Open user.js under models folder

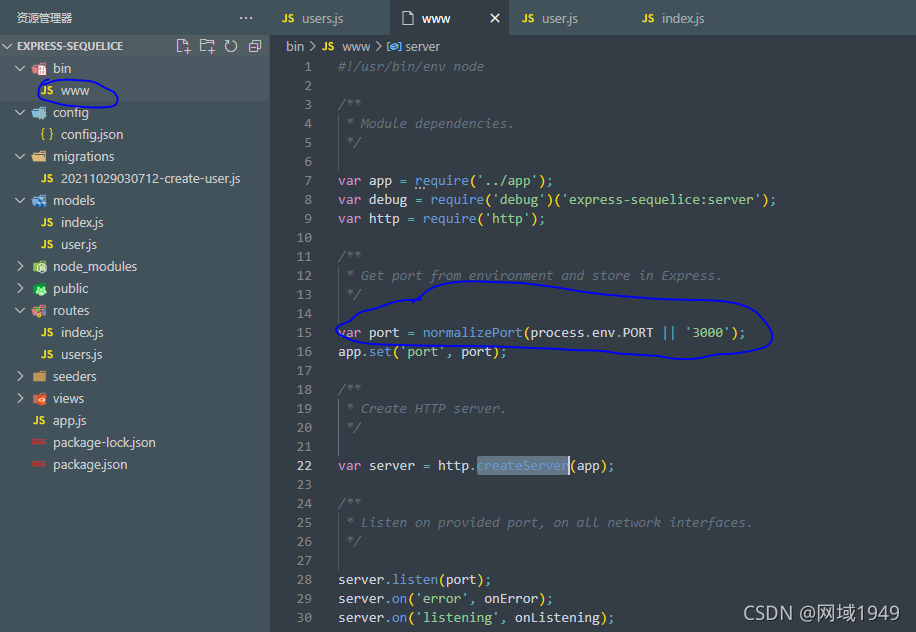[x=135, y=245]
